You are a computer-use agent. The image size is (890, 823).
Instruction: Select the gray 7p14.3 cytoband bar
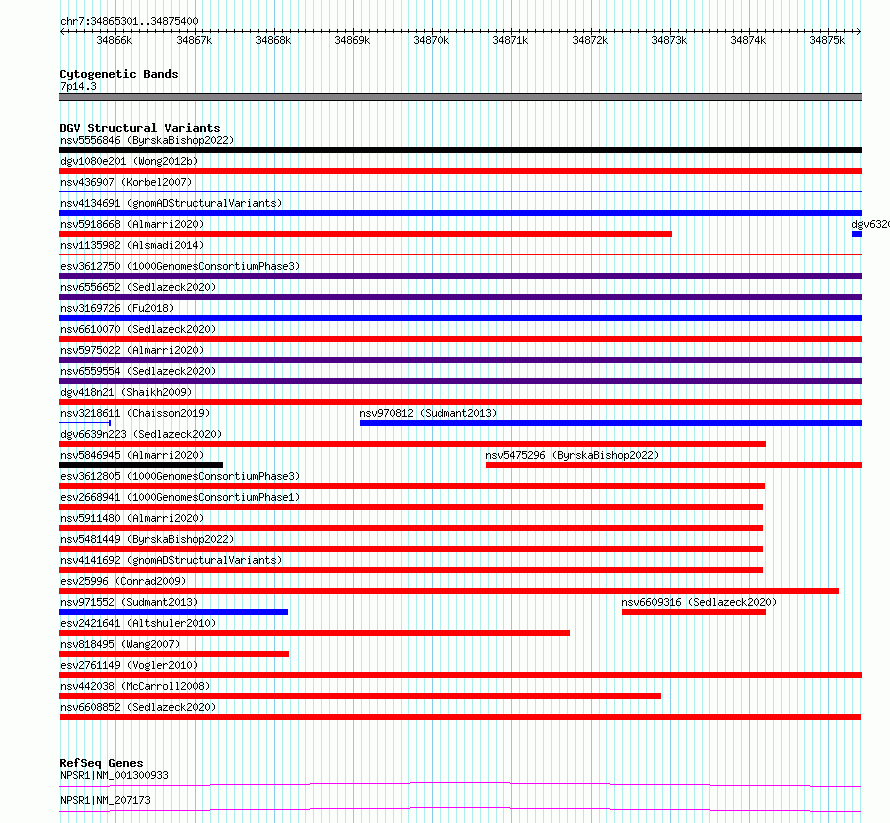coord(460,97)
